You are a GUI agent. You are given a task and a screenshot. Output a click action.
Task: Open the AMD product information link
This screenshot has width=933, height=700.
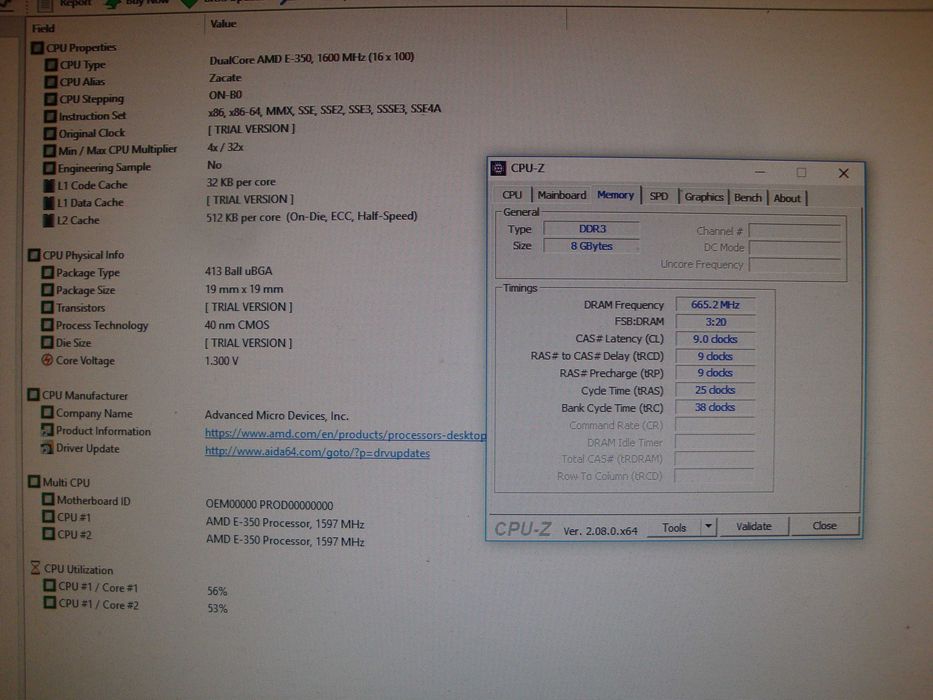point(346,434)
